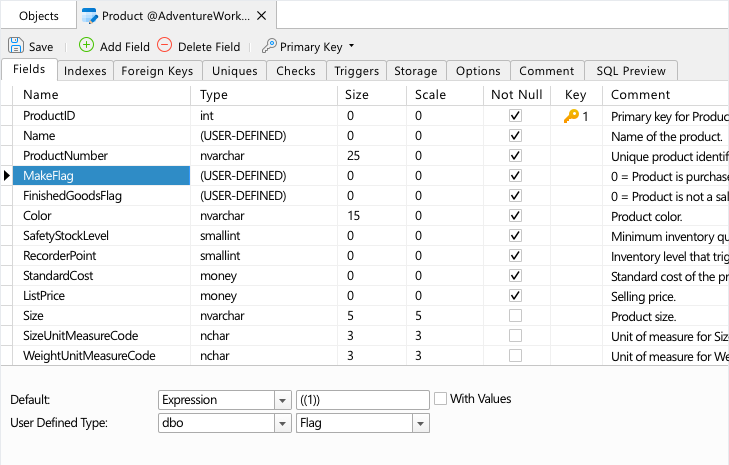This screenshot has height=465, width=729.
Task: Select the ListPrice field name
Action: (x=44, y=296)
